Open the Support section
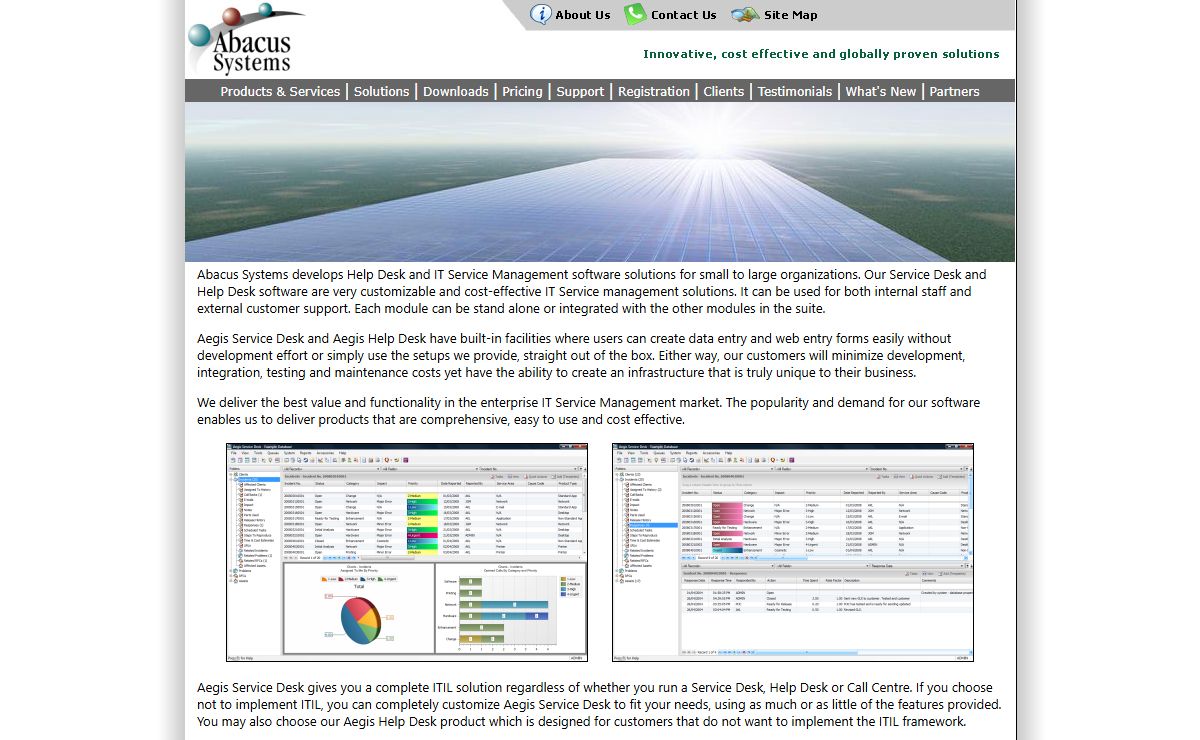1200x740 pixels. click(580, 91)
